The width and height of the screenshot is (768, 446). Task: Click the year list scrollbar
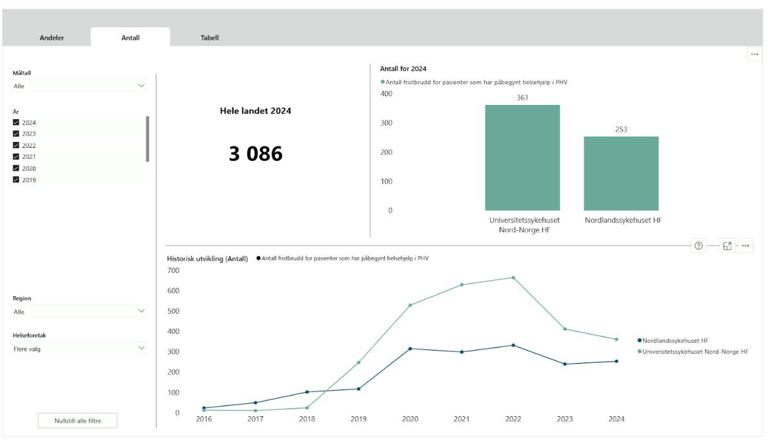[148, 138]
